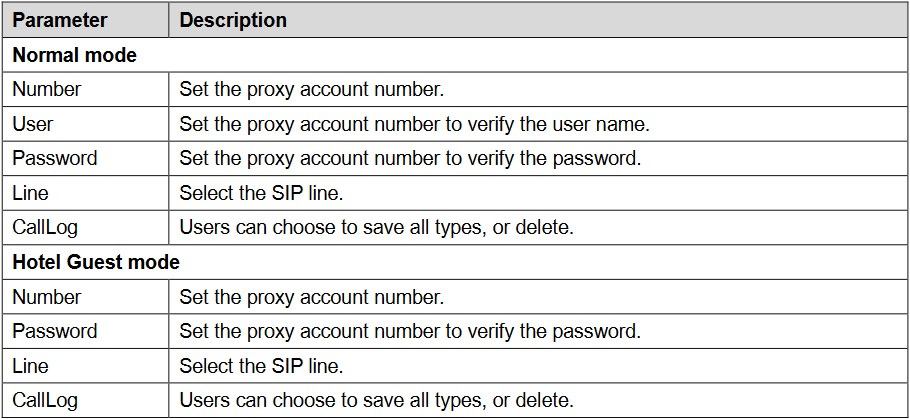
Task: Click the User parameter cell
Action: [x=33, y=124]
